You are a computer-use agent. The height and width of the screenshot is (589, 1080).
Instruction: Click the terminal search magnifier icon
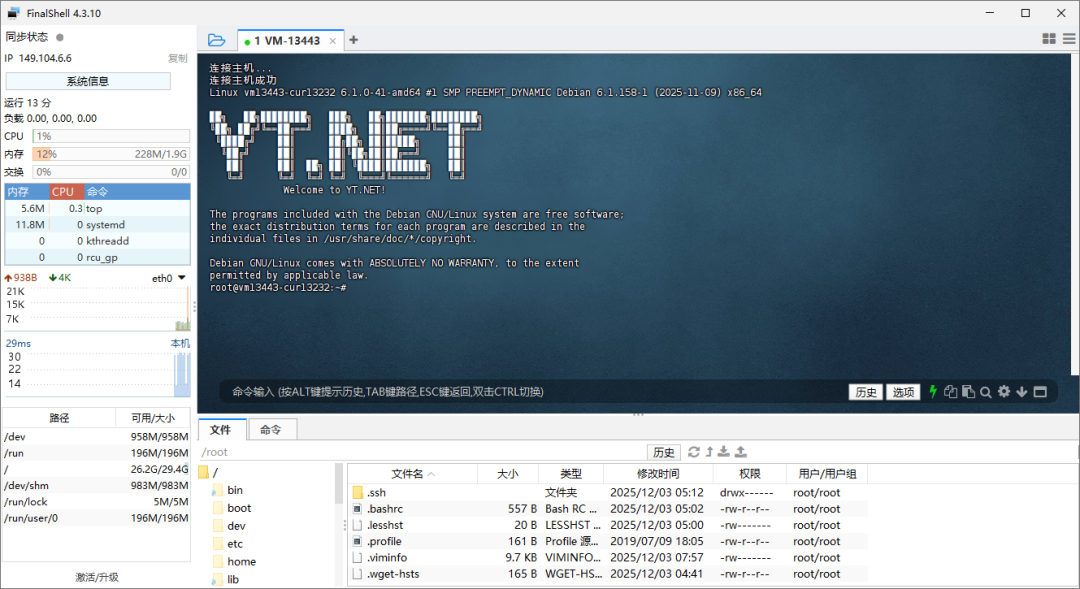click(986, 392)
